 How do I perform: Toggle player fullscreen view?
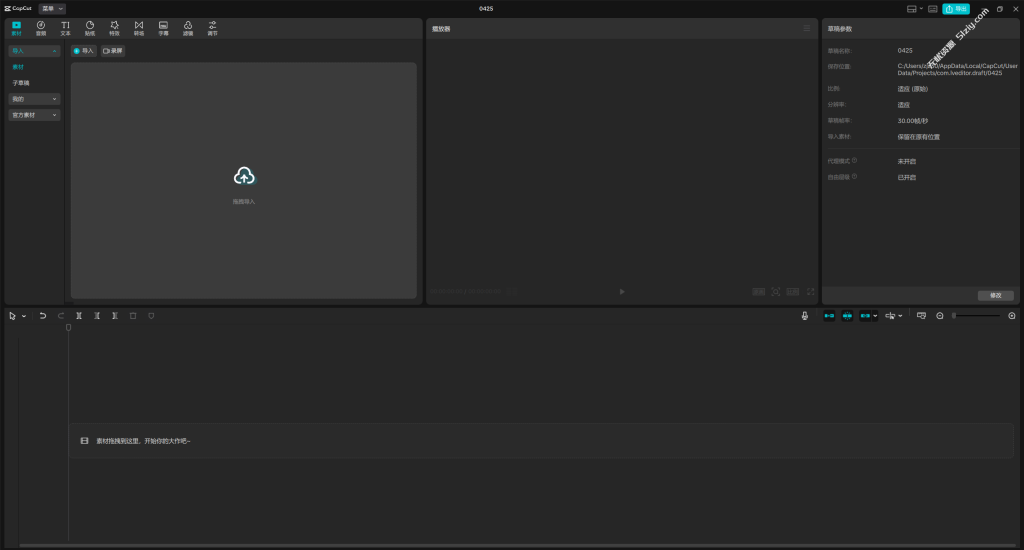pyautogui.click(x=810, y=292)
